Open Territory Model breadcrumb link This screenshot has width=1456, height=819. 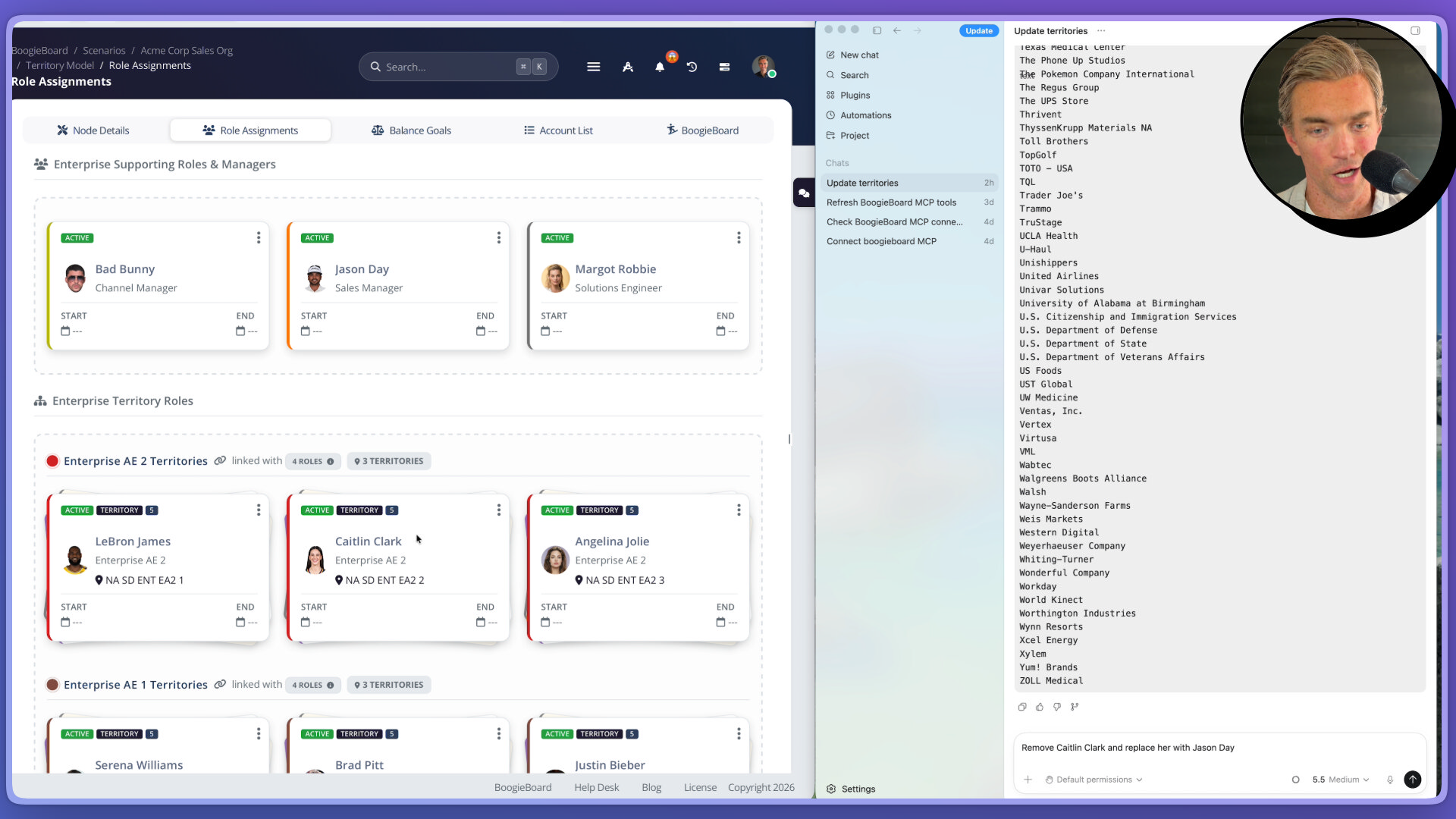60,66
